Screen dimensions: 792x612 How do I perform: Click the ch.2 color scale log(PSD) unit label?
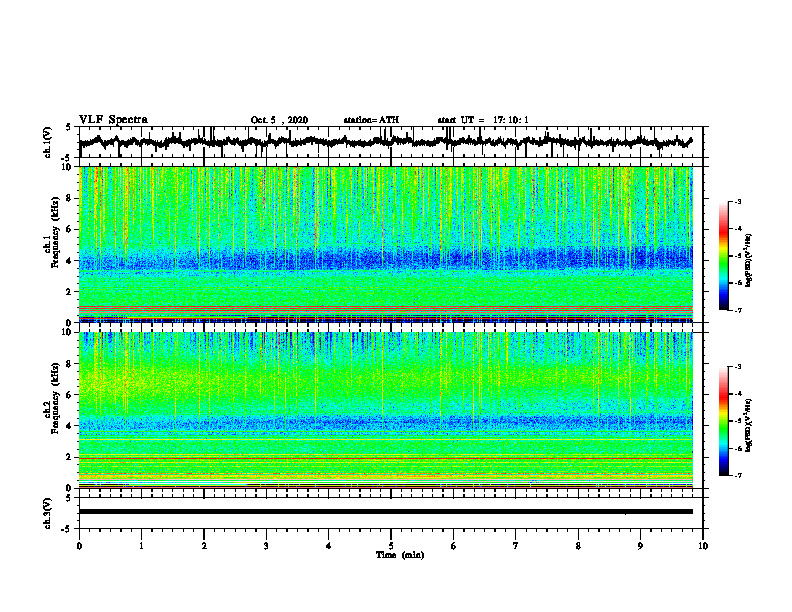pos(749,426)
